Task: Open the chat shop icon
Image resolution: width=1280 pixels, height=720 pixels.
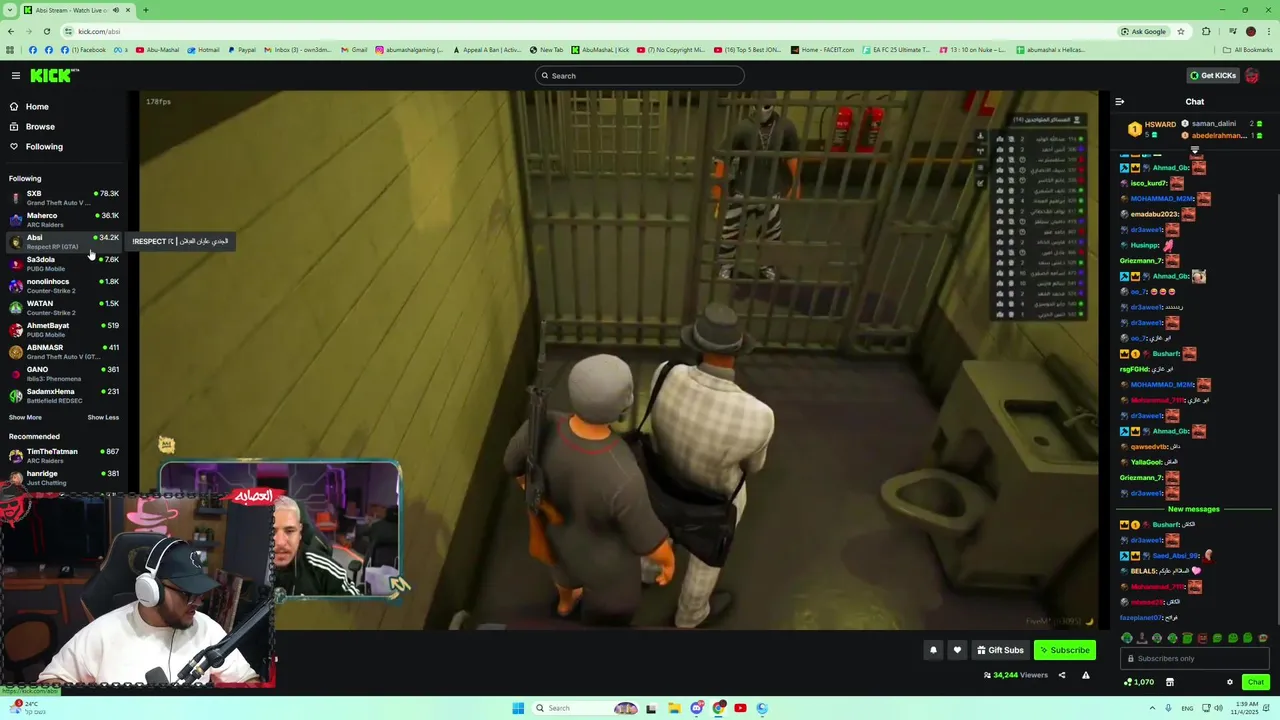Action: point(1169,682)
